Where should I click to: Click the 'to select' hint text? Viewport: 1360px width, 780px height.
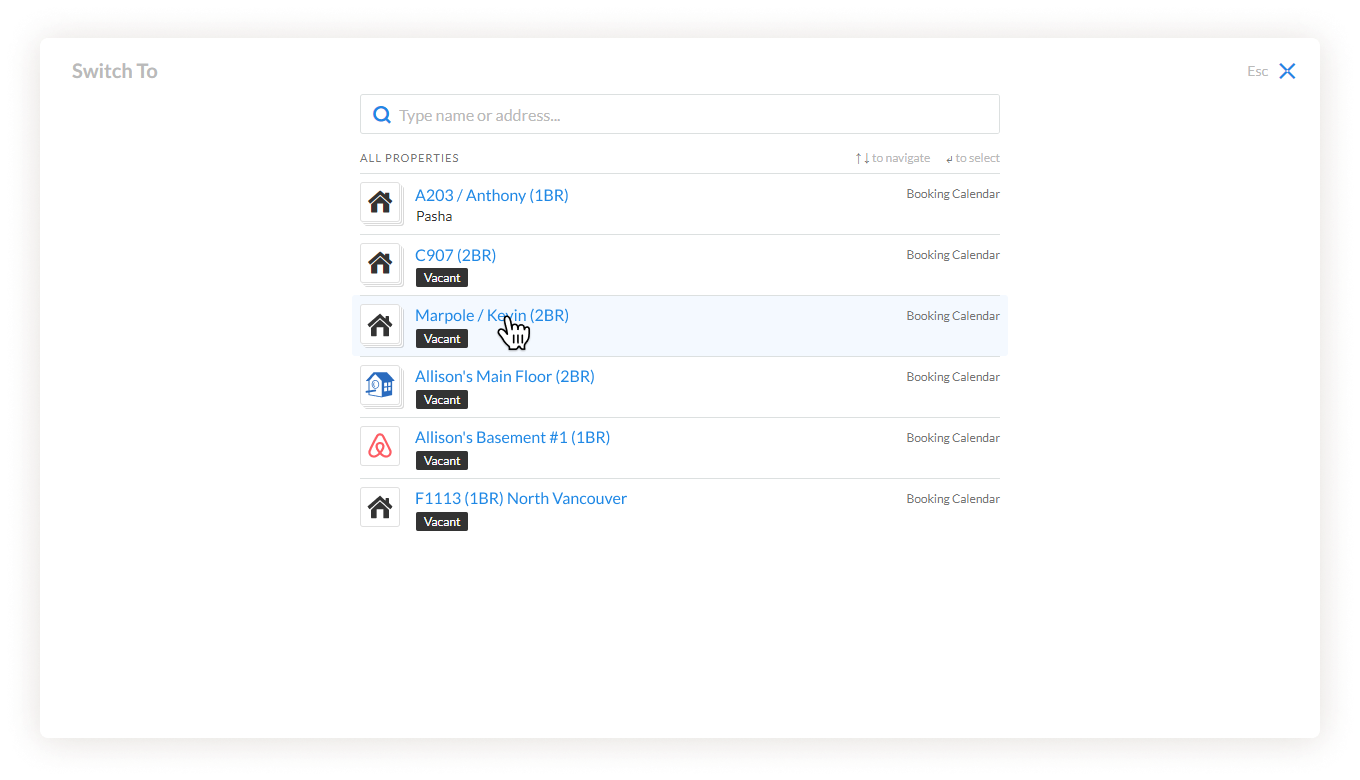coord(977,158)
